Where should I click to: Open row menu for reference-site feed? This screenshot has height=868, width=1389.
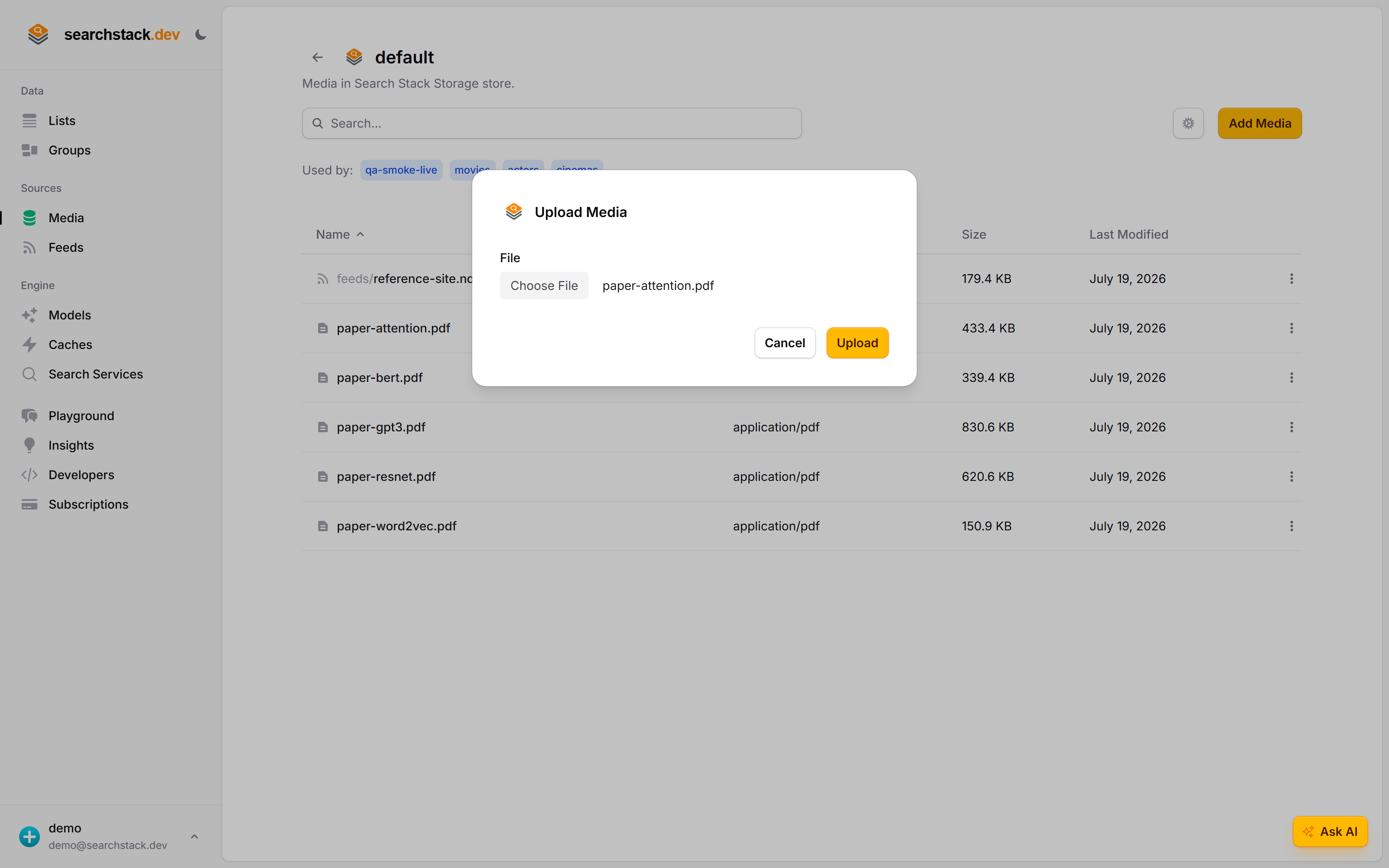point(1291,279)
